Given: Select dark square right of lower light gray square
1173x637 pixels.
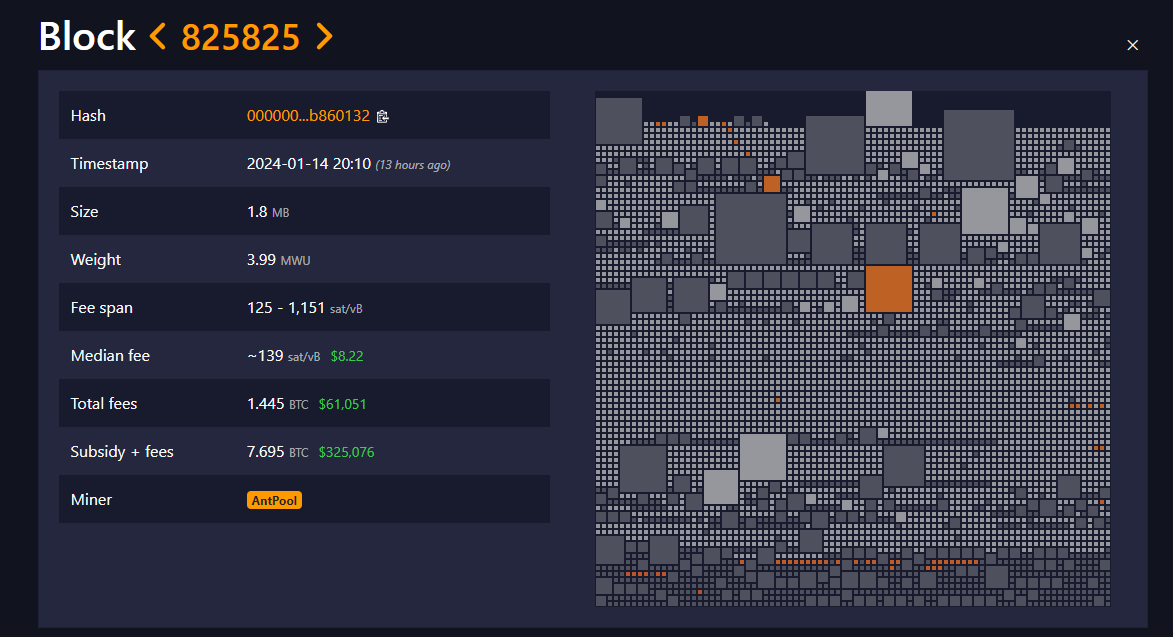Looking at the screenshot, I should [904, 466].
